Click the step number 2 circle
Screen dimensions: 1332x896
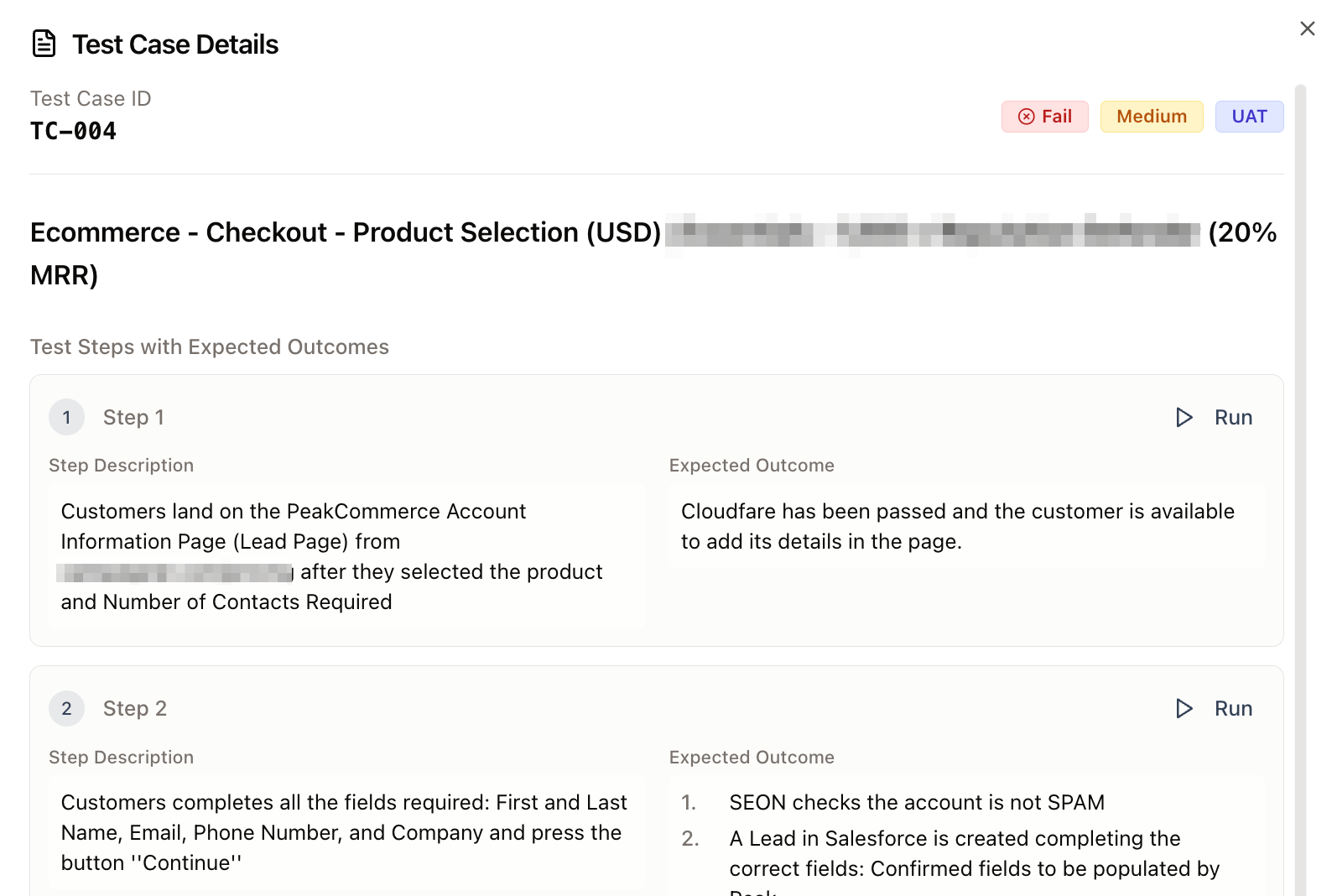point(67,709)
